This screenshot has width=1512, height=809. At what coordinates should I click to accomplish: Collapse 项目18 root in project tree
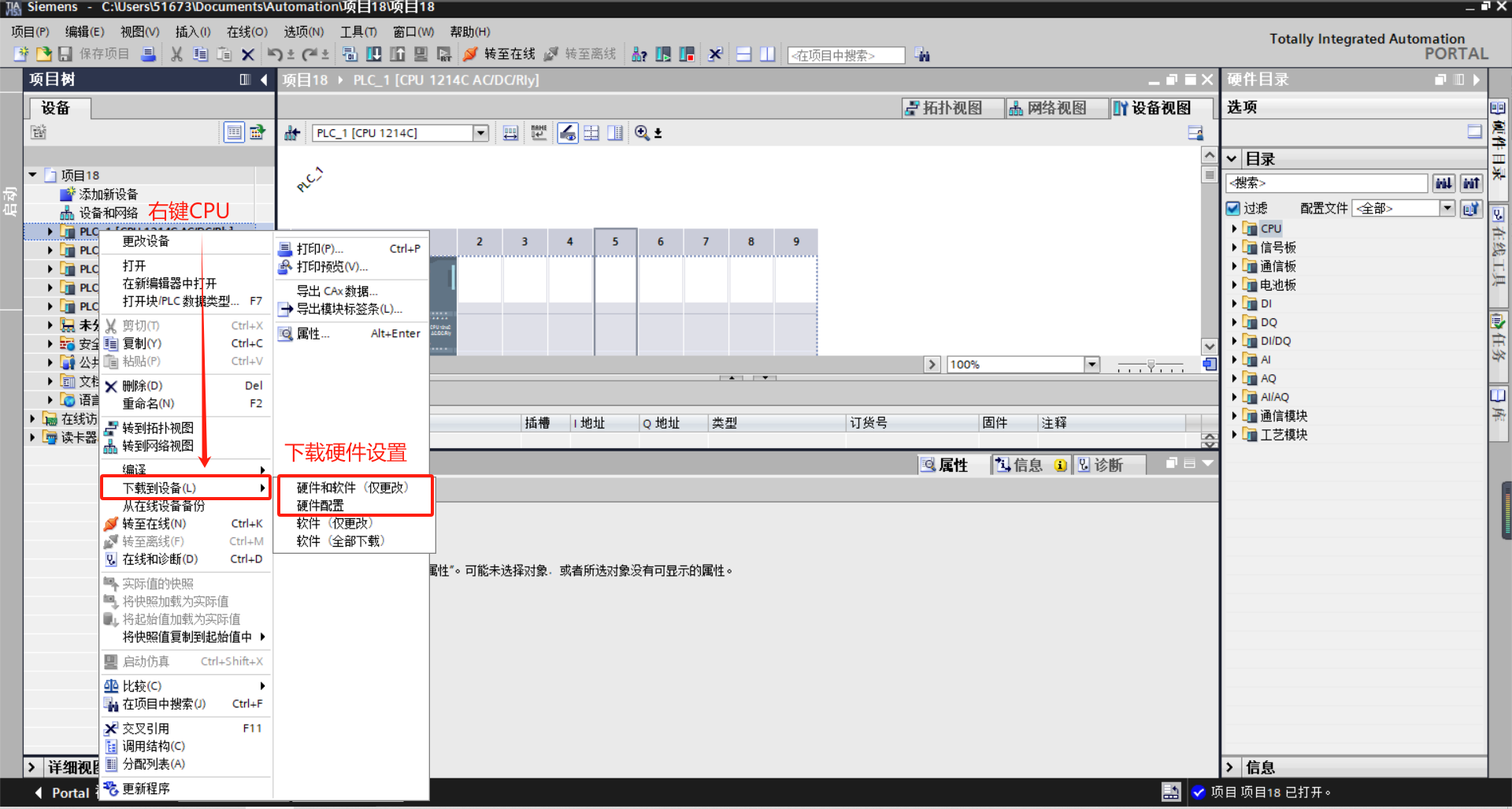point(33,175)
